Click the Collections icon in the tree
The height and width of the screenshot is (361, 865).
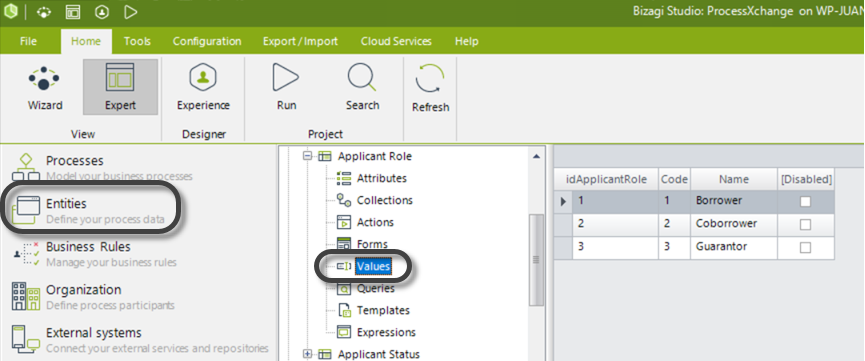344,200
